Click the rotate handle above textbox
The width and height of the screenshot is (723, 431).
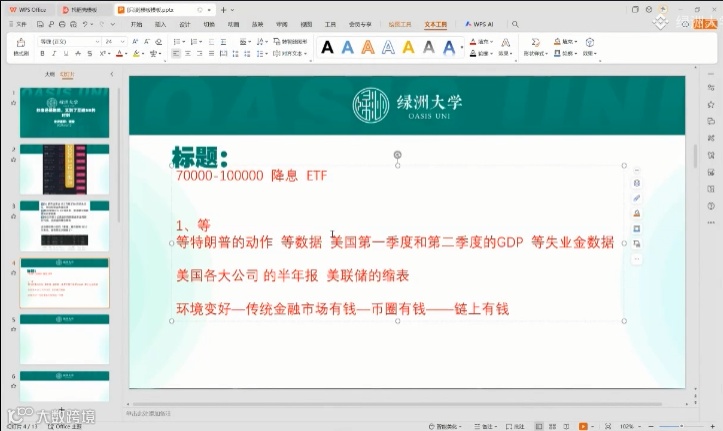pyautogui.click(x=397, y=154)
